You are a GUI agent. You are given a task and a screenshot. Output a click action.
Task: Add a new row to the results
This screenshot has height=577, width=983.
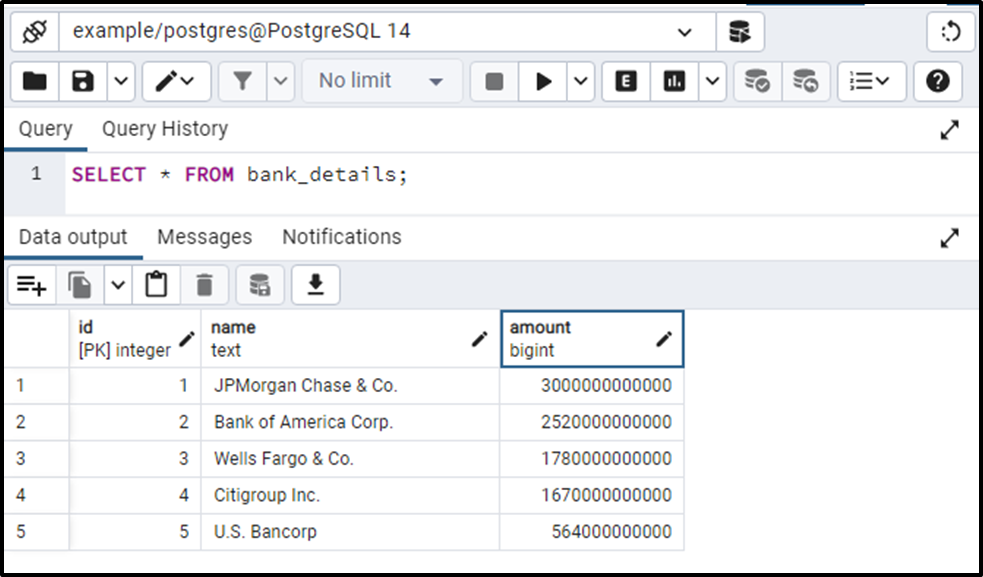pyautogui.click(x=33, y=284)
